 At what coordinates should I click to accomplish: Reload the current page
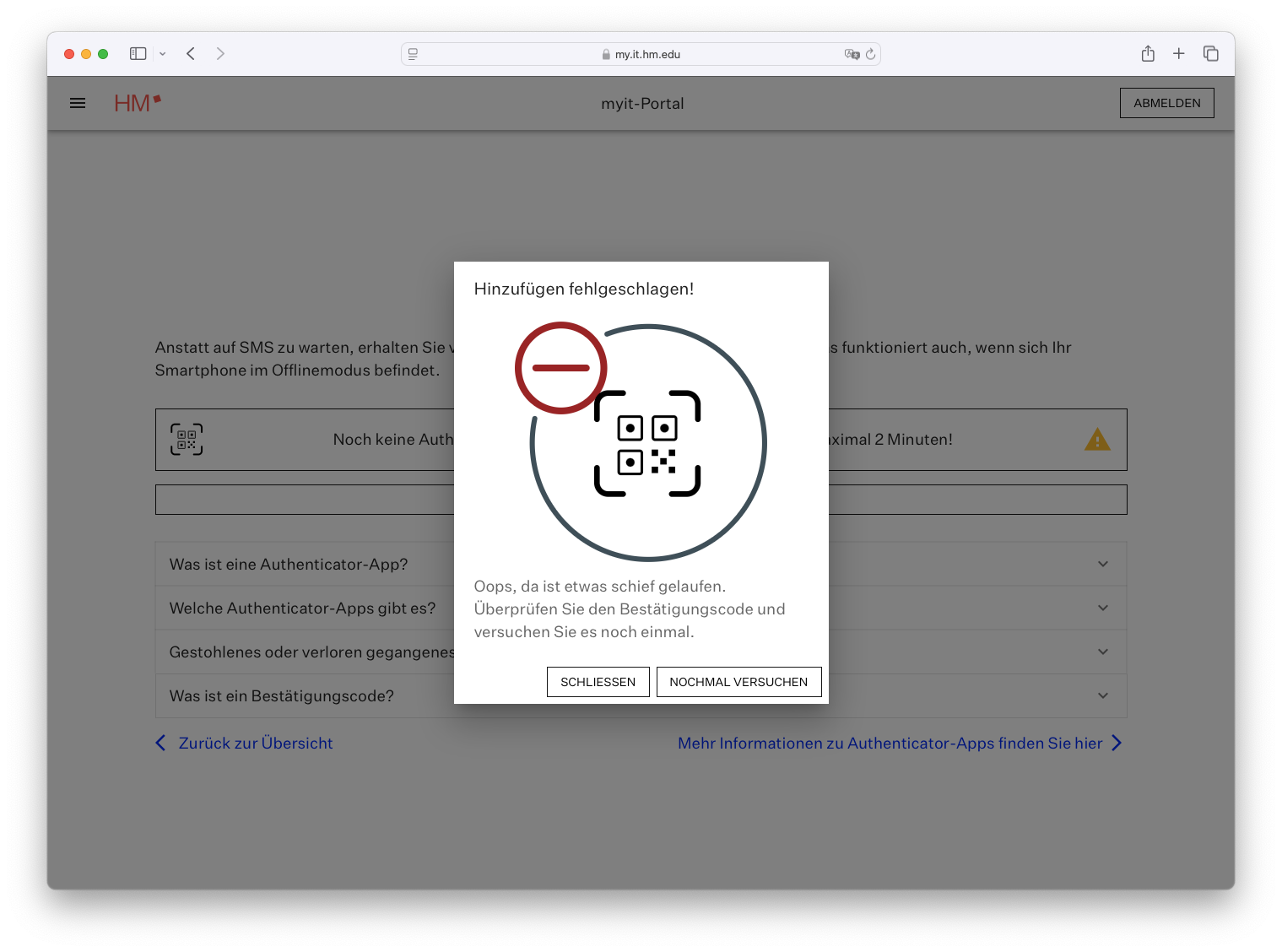tap(871, 54)
